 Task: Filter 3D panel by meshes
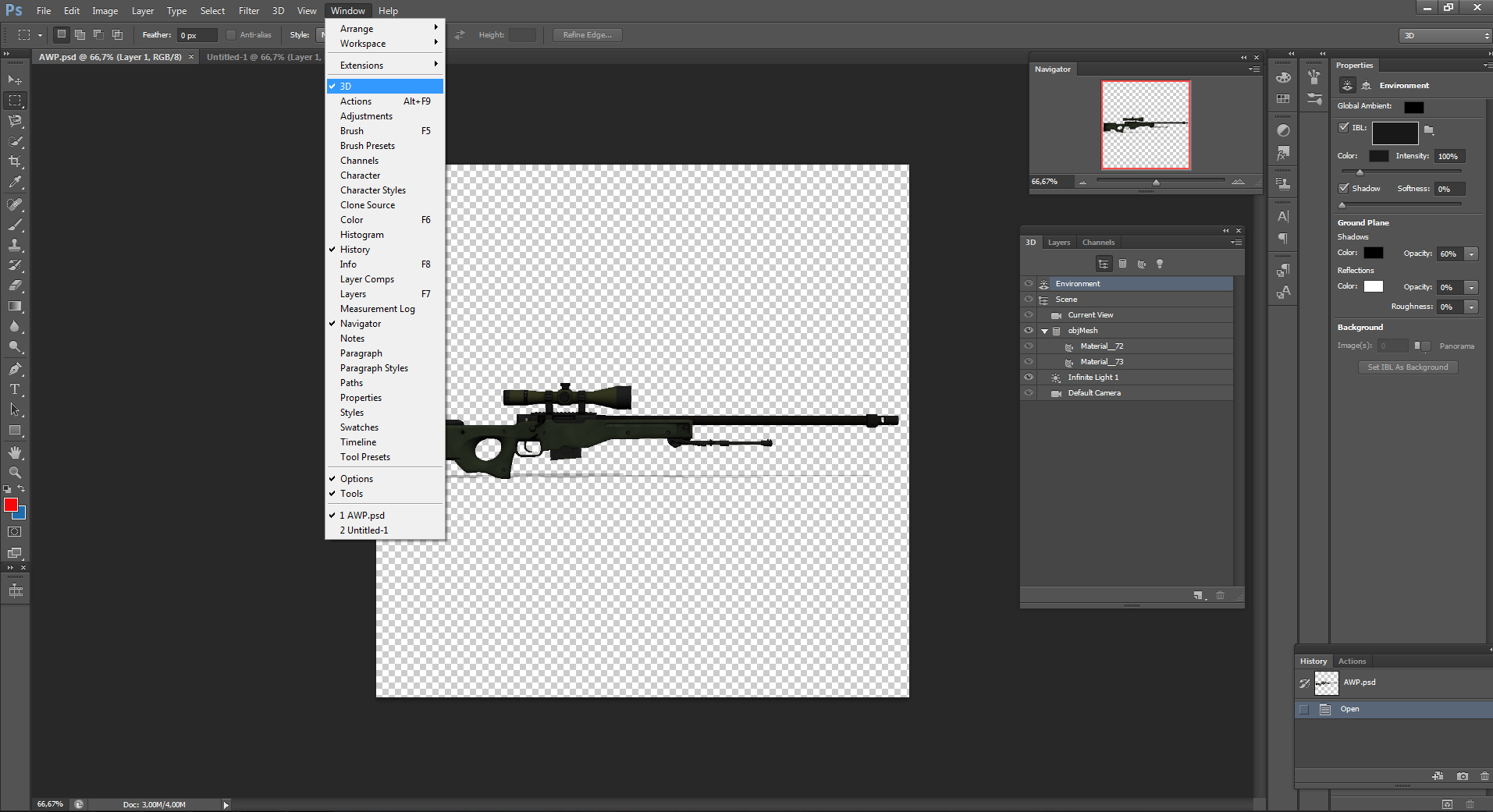(1122, 264)
